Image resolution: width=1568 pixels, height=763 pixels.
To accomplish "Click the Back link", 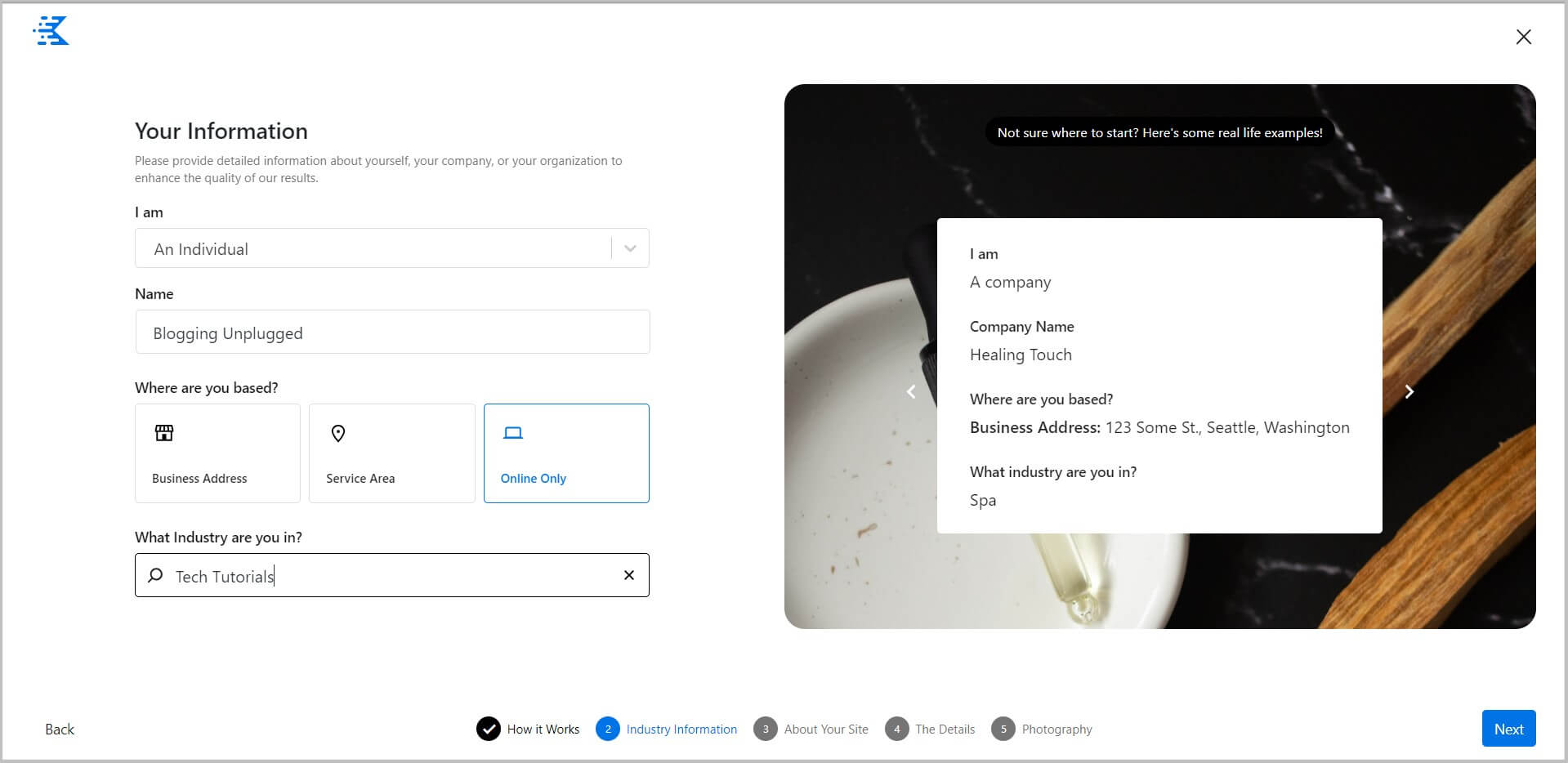I will pos(60,729).
